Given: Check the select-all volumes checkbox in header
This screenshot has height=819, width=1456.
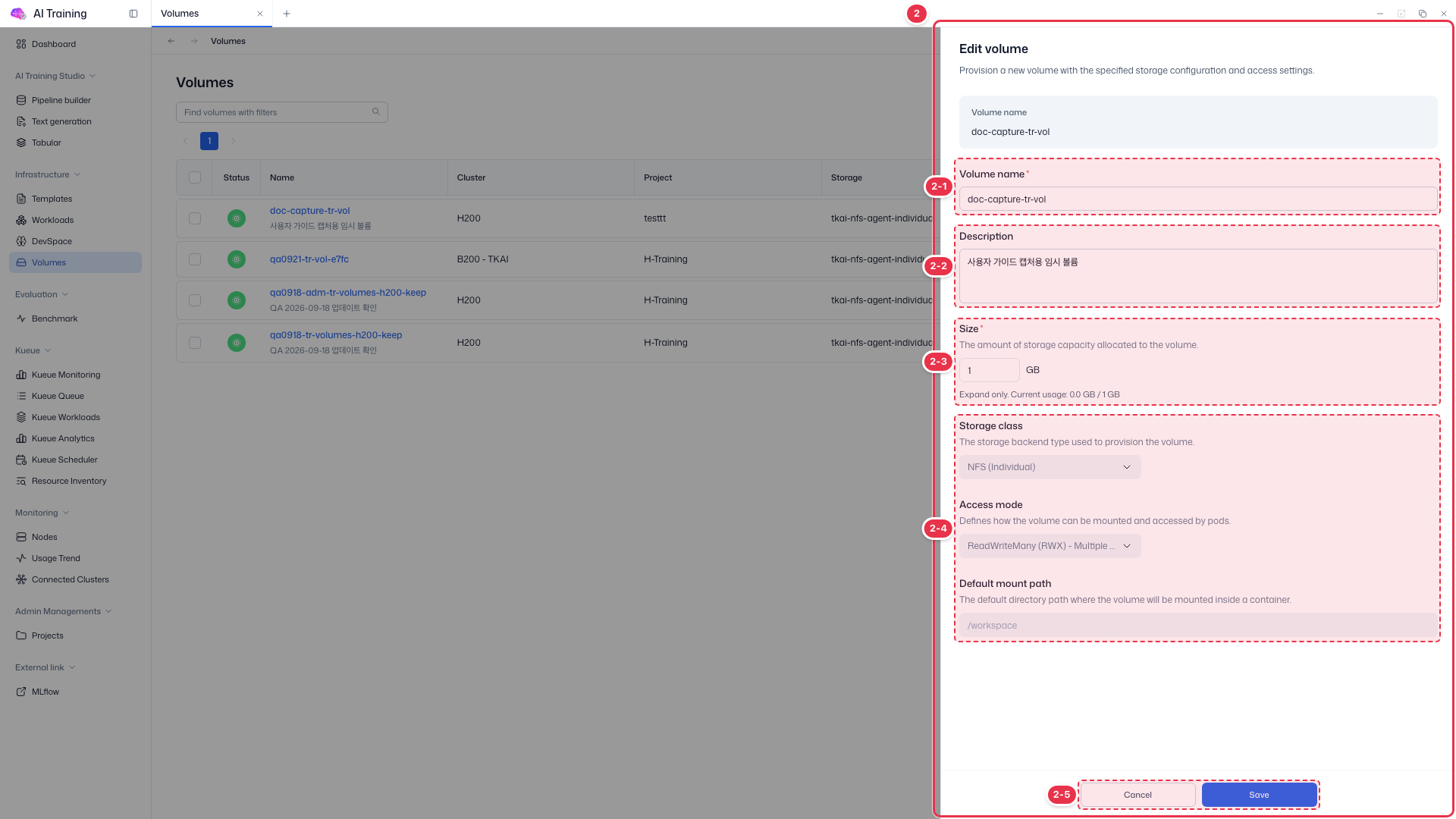Looking at the screenshot, I should 195,177.
